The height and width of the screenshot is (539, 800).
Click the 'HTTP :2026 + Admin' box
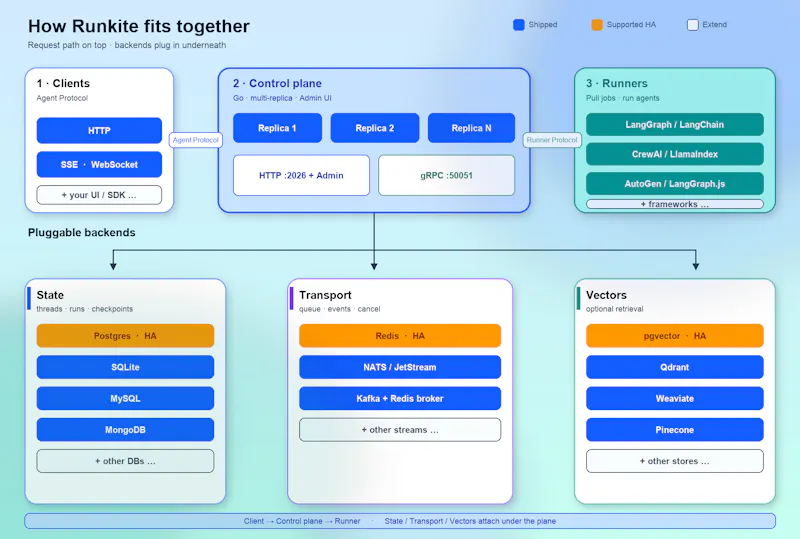point(301,175)
